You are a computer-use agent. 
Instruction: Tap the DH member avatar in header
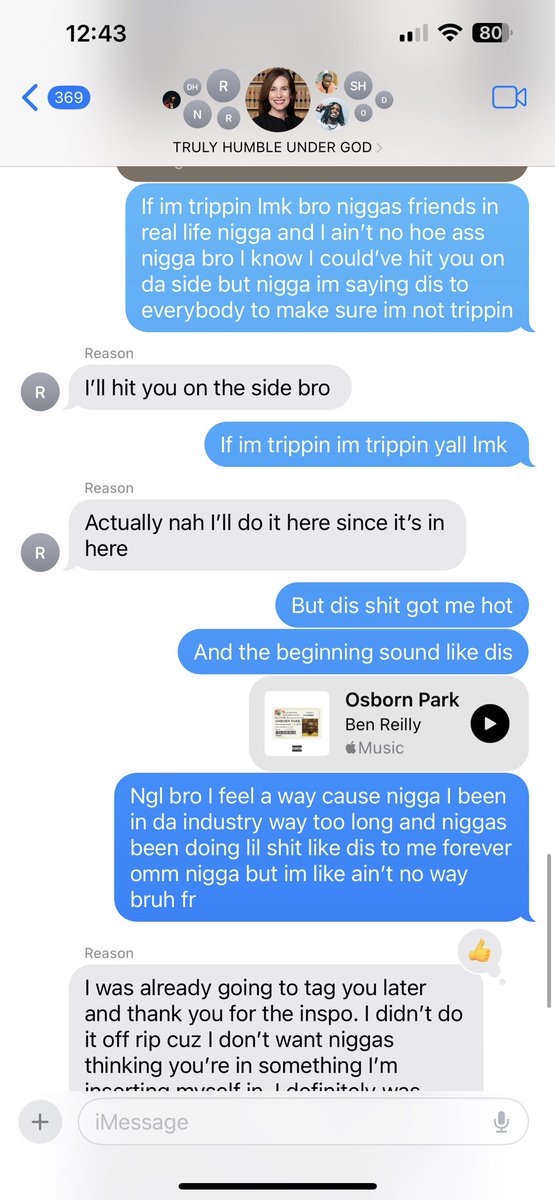193,89
